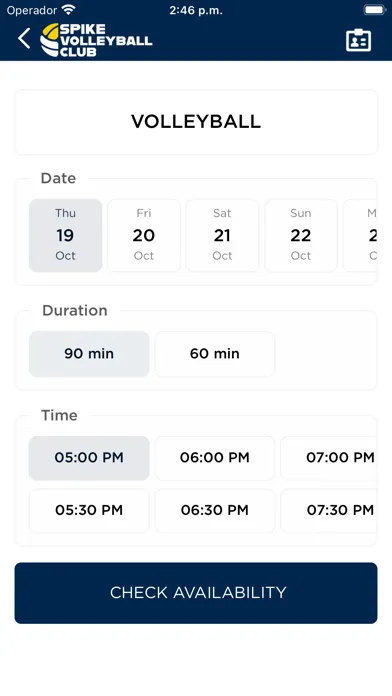Pick the 05:30 PM time slot
Viewport: 392px width, 696px height.
pyautogui.click(x=89, y=510)
